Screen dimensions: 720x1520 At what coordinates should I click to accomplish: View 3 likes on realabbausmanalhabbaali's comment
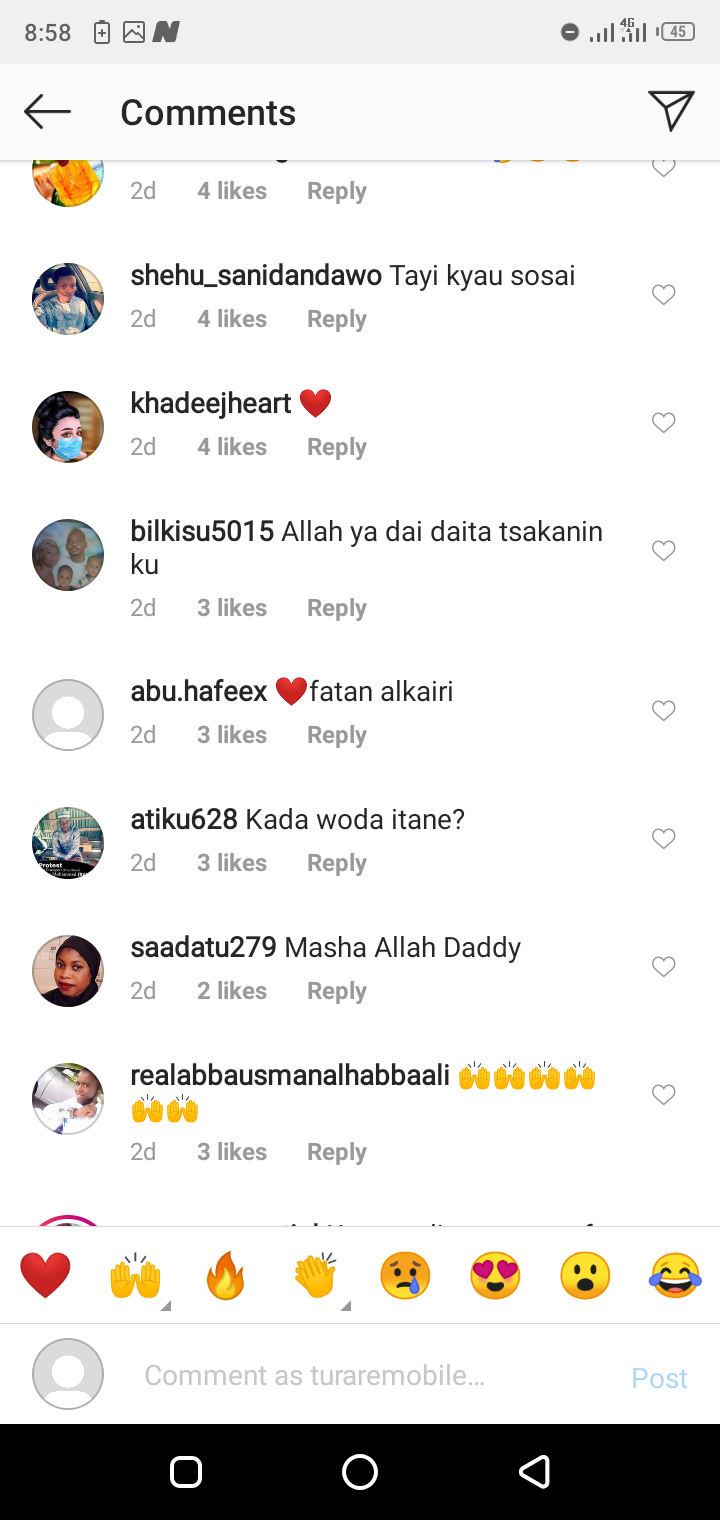click(x=232, y=1152)
